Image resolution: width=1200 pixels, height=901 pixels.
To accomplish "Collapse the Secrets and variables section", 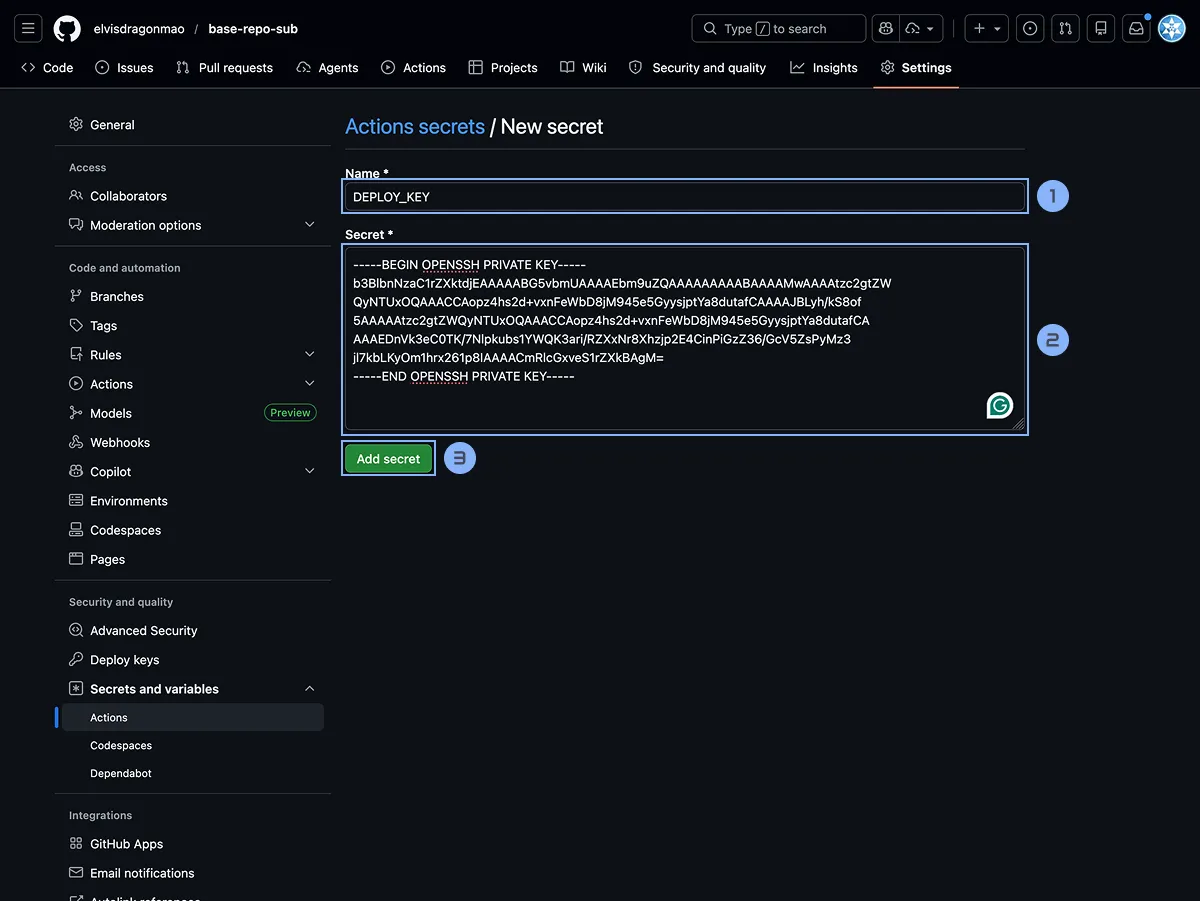I will [309, 689].
